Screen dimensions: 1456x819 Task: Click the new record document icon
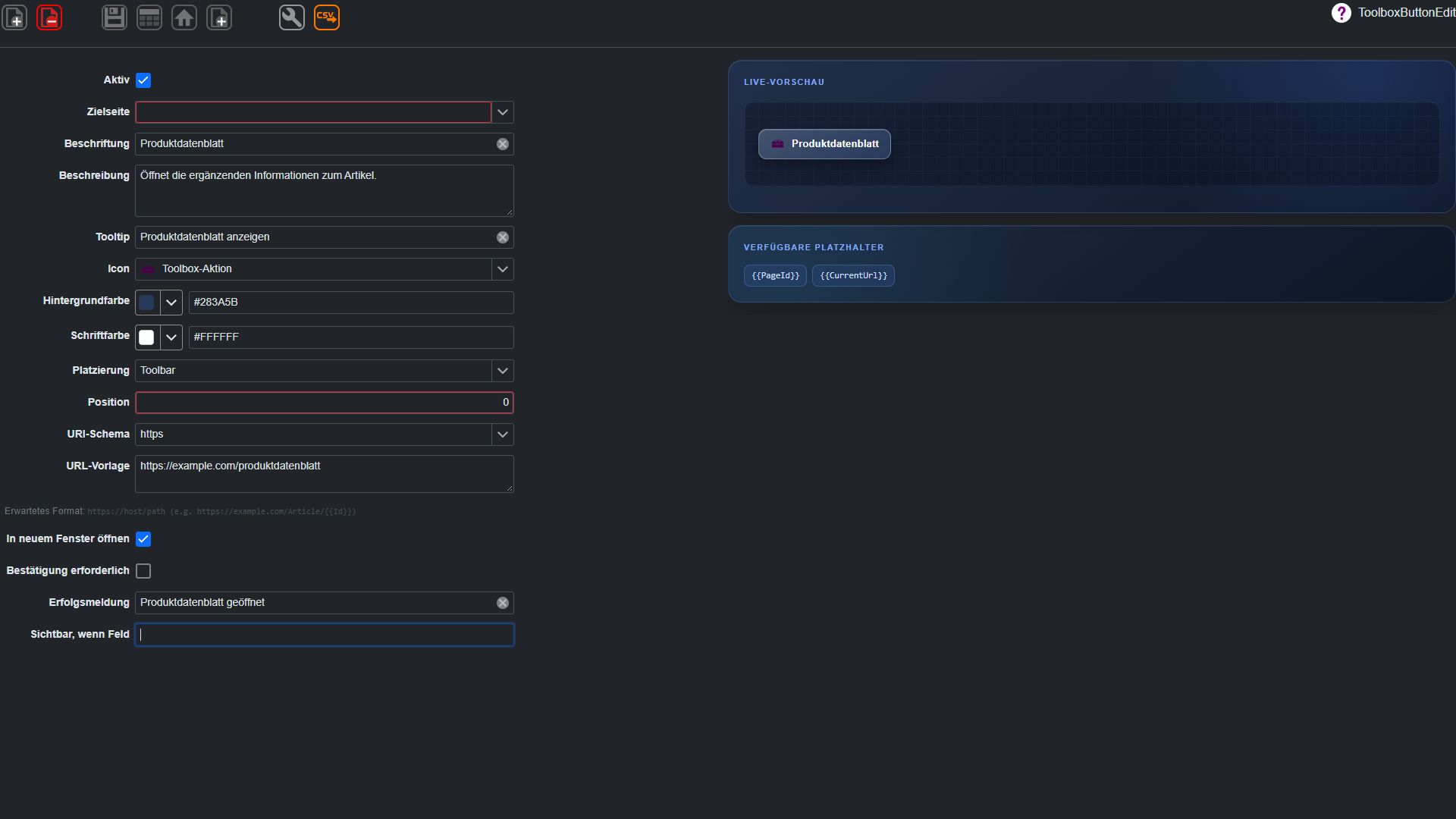pyautogui.click(x=15, y=17)
